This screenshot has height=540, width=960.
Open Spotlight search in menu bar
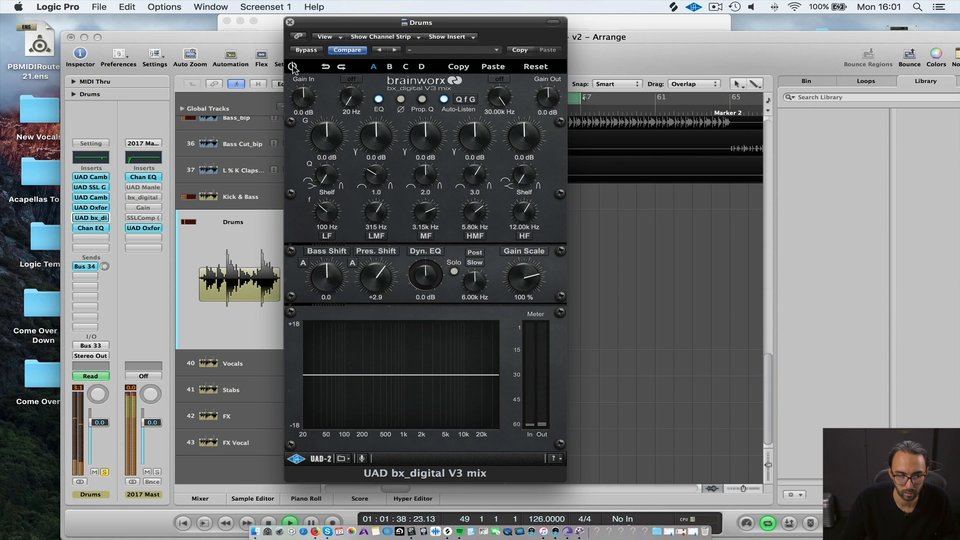point(917,7)
